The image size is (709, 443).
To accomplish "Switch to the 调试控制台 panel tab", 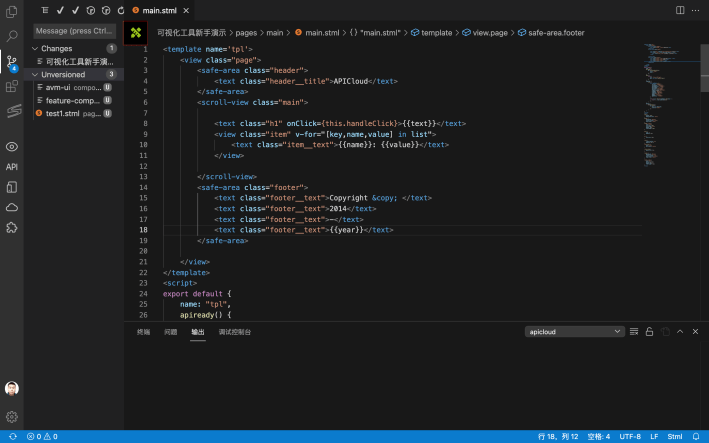I will (235, 332).
